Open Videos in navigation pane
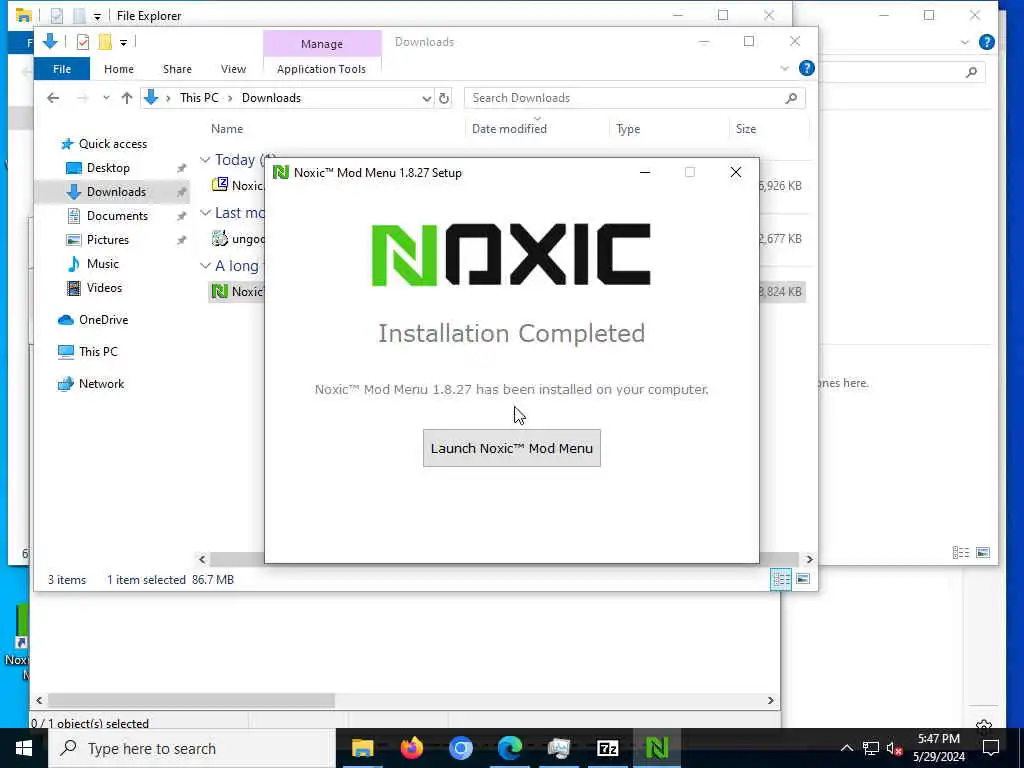1024x768 pixels. pyautogui.click(x=104, y=288)
